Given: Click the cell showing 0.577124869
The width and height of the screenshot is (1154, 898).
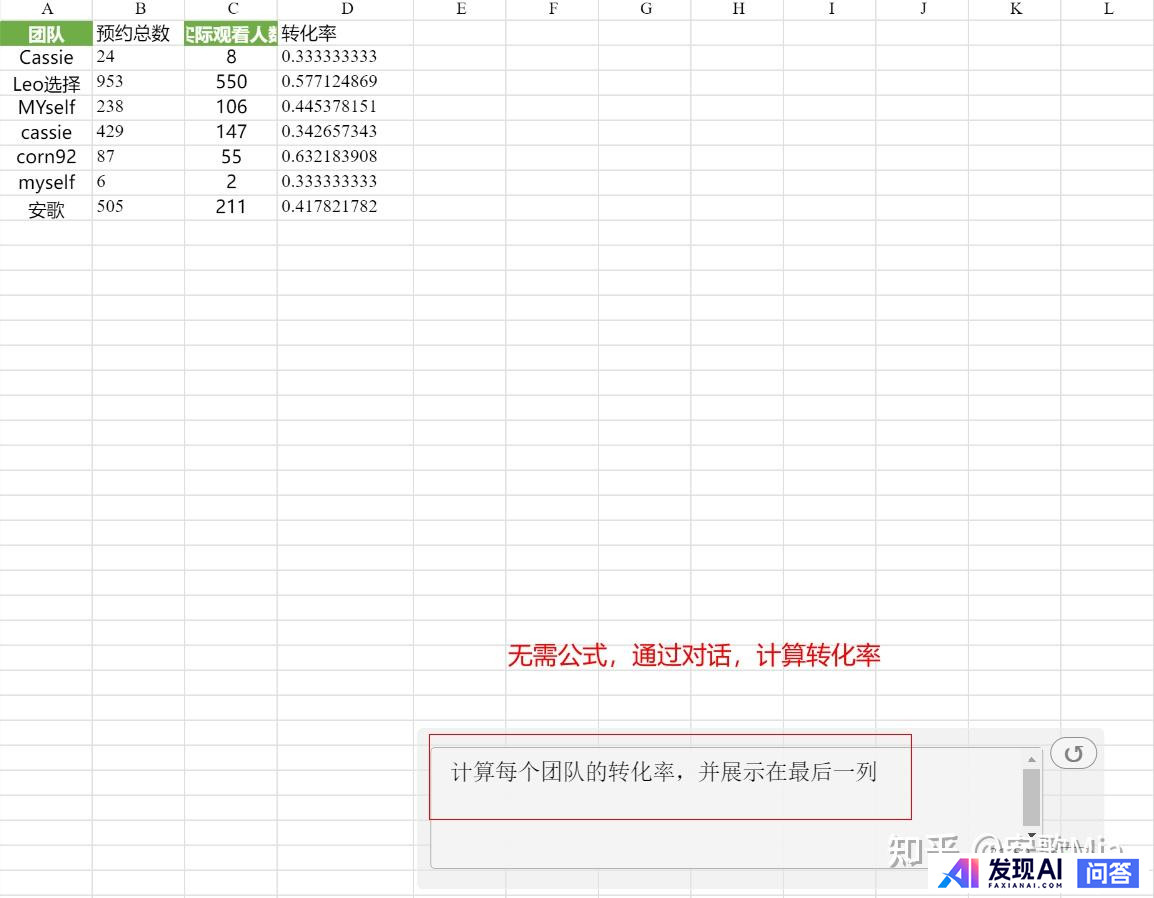Looking at the screenshot, I should tap(345, 82).
